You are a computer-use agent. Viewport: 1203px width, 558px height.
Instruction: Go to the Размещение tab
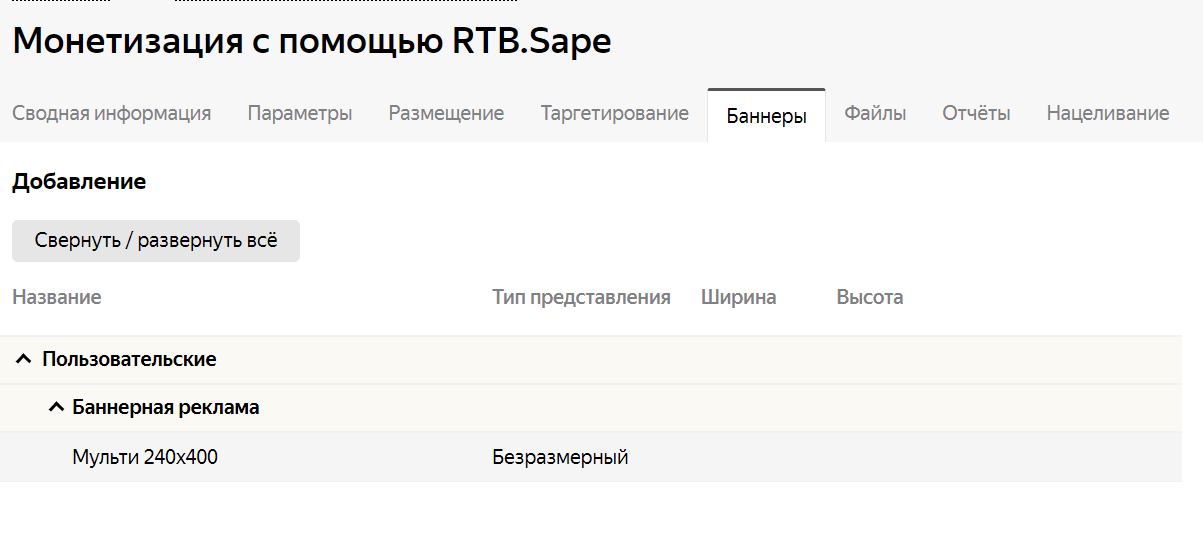click(446, 114)
